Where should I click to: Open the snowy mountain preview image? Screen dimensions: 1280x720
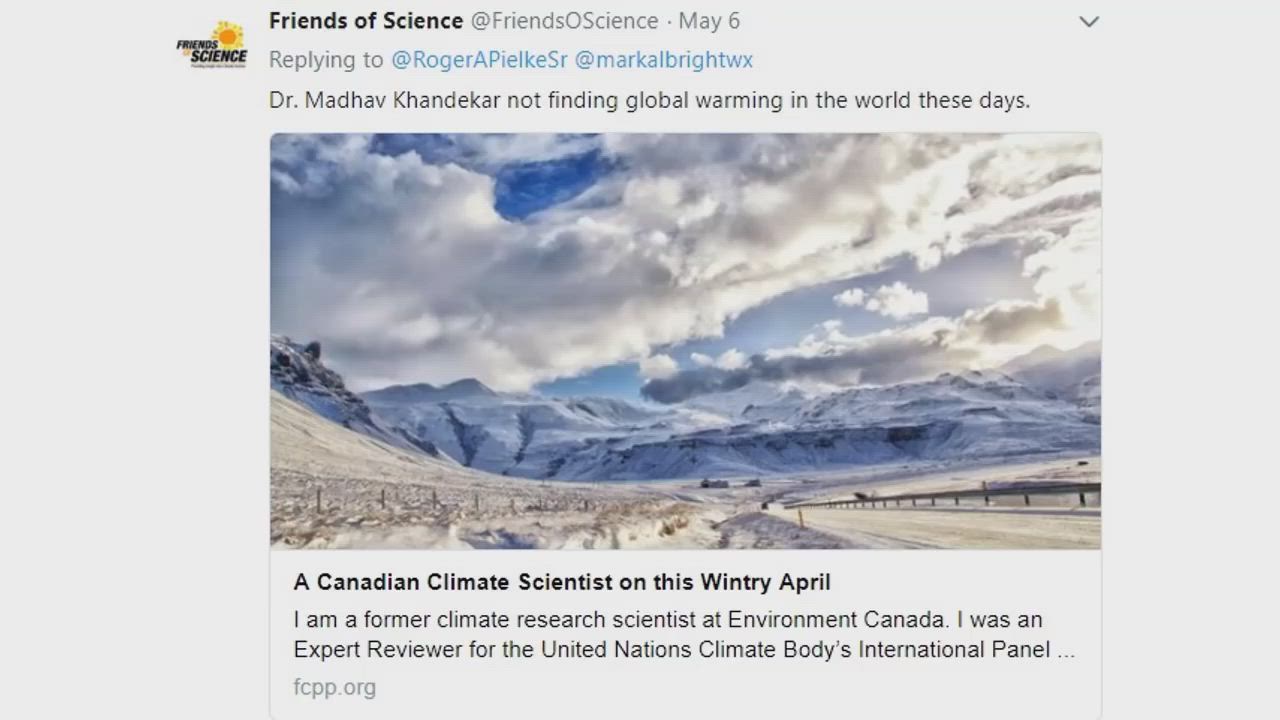pyautogui.click(x=685, y=340)
